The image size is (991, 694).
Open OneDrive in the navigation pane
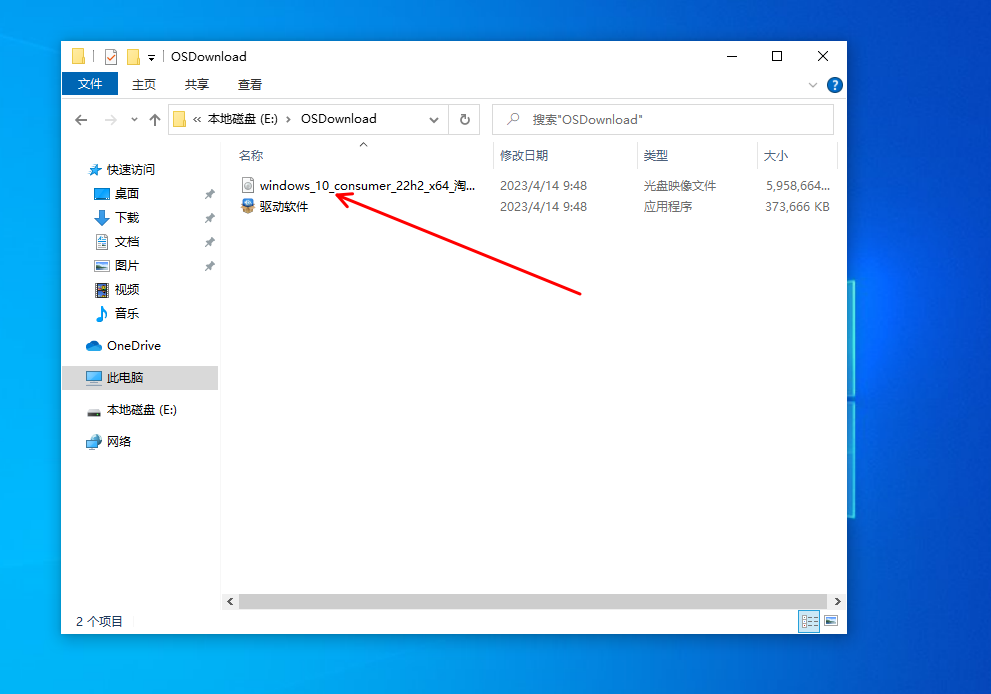pyautogui.click(x=133, y=346)
